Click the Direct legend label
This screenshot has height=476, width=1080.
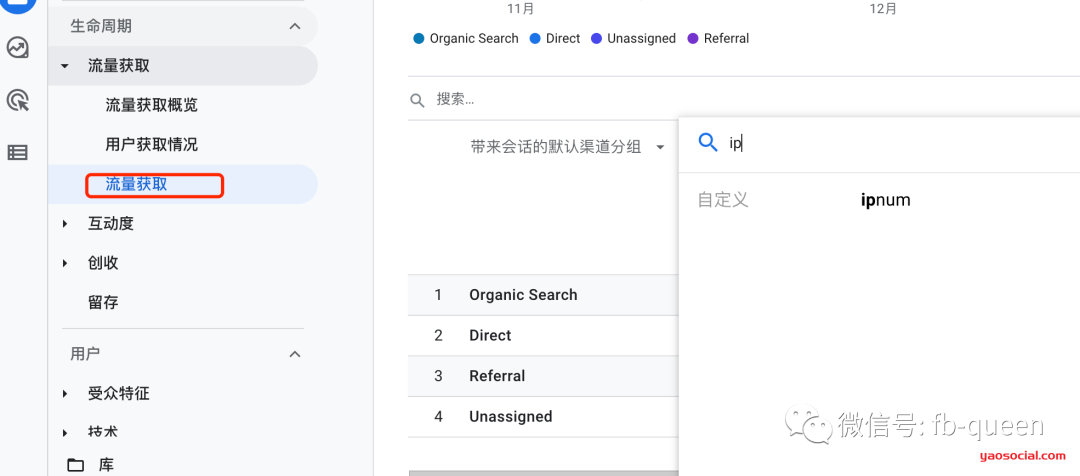563,39
